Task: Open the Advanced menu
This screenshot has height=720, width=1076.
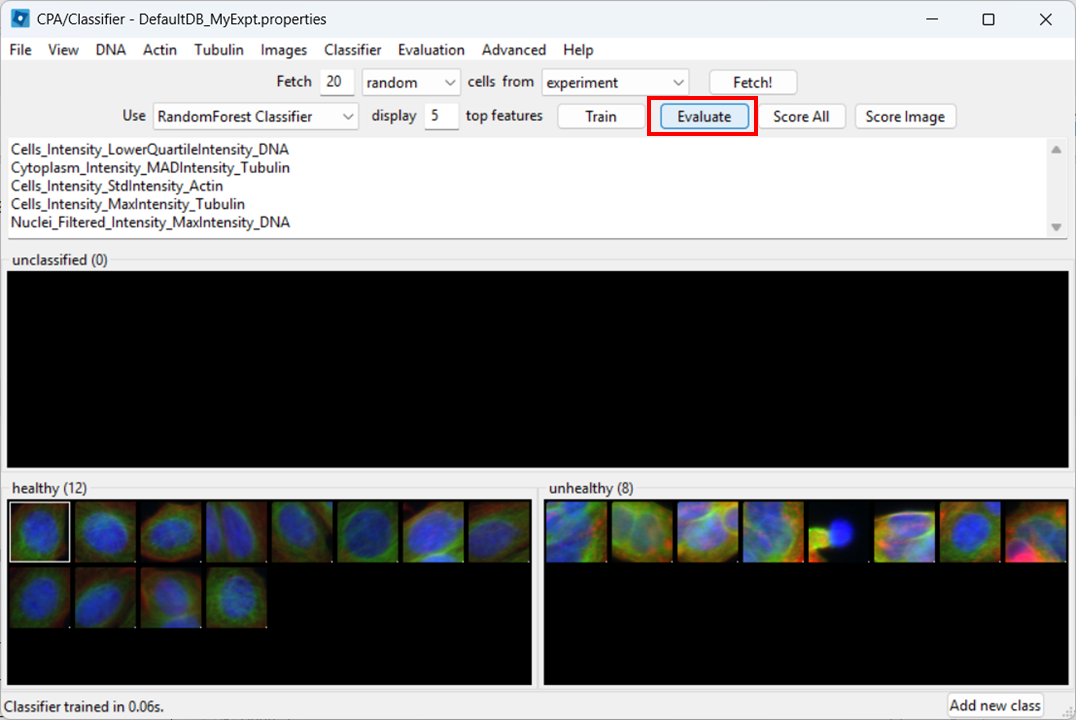Action: click(x=513, y=49)
